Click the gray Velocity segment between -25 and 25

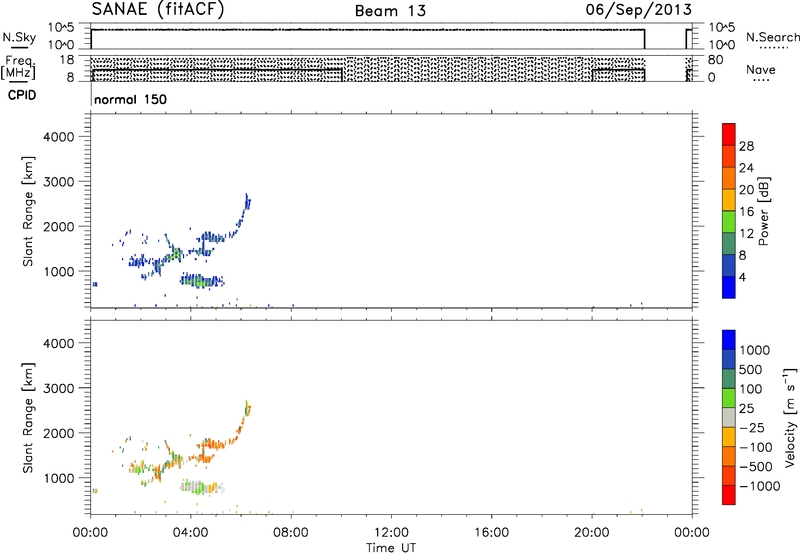(729, 417)
